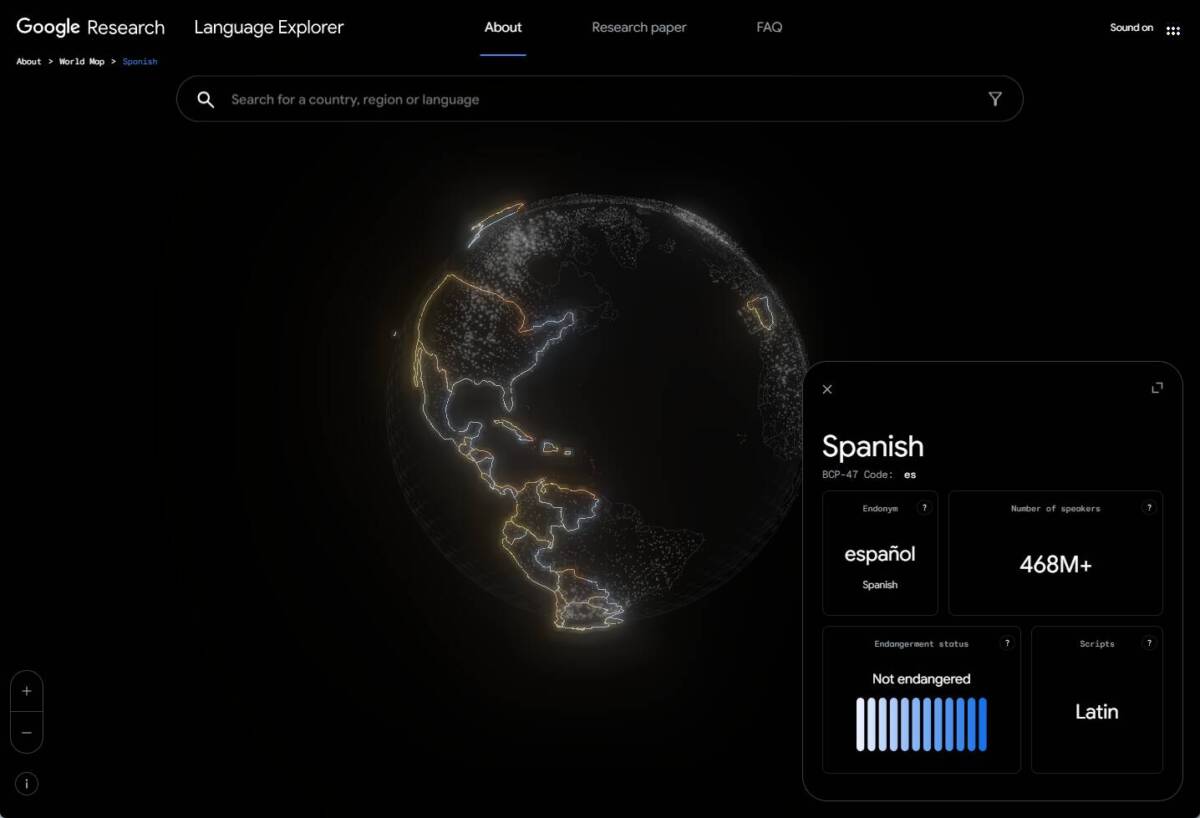Click the info icon at bottom left
1200x818 pixels.
pyautogui.click(x=26, y=783)
